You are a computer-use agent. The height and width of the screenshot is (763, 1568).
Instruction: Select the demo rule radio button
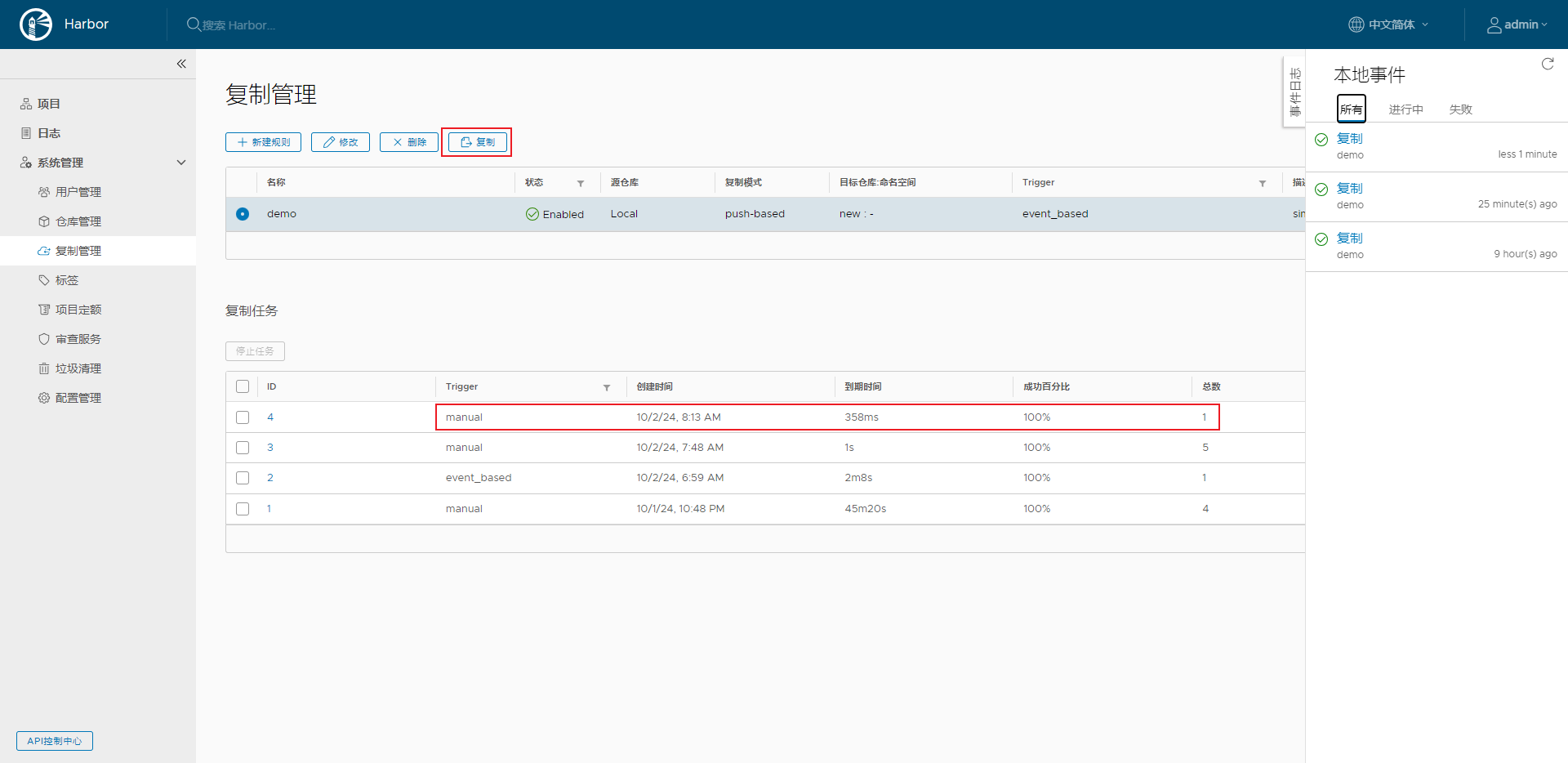[243, 214]
